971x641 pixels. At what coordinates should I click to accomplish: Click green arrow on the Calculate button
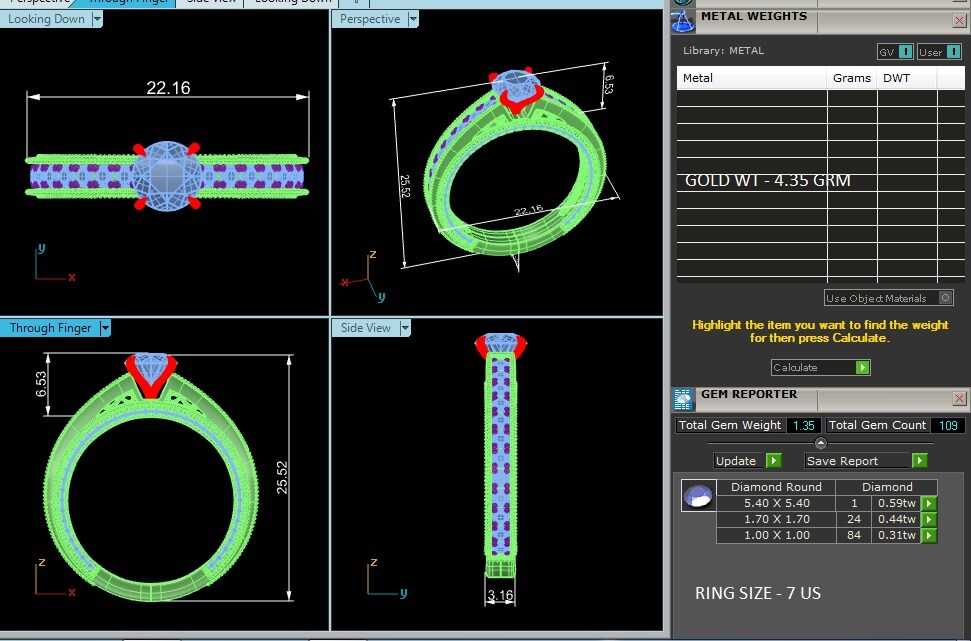click(x=862, y=368)
